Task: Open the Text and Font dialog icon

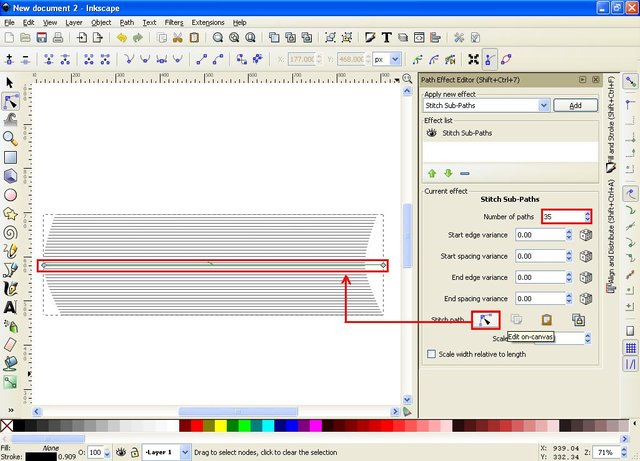Action: (x=386, y=38)
